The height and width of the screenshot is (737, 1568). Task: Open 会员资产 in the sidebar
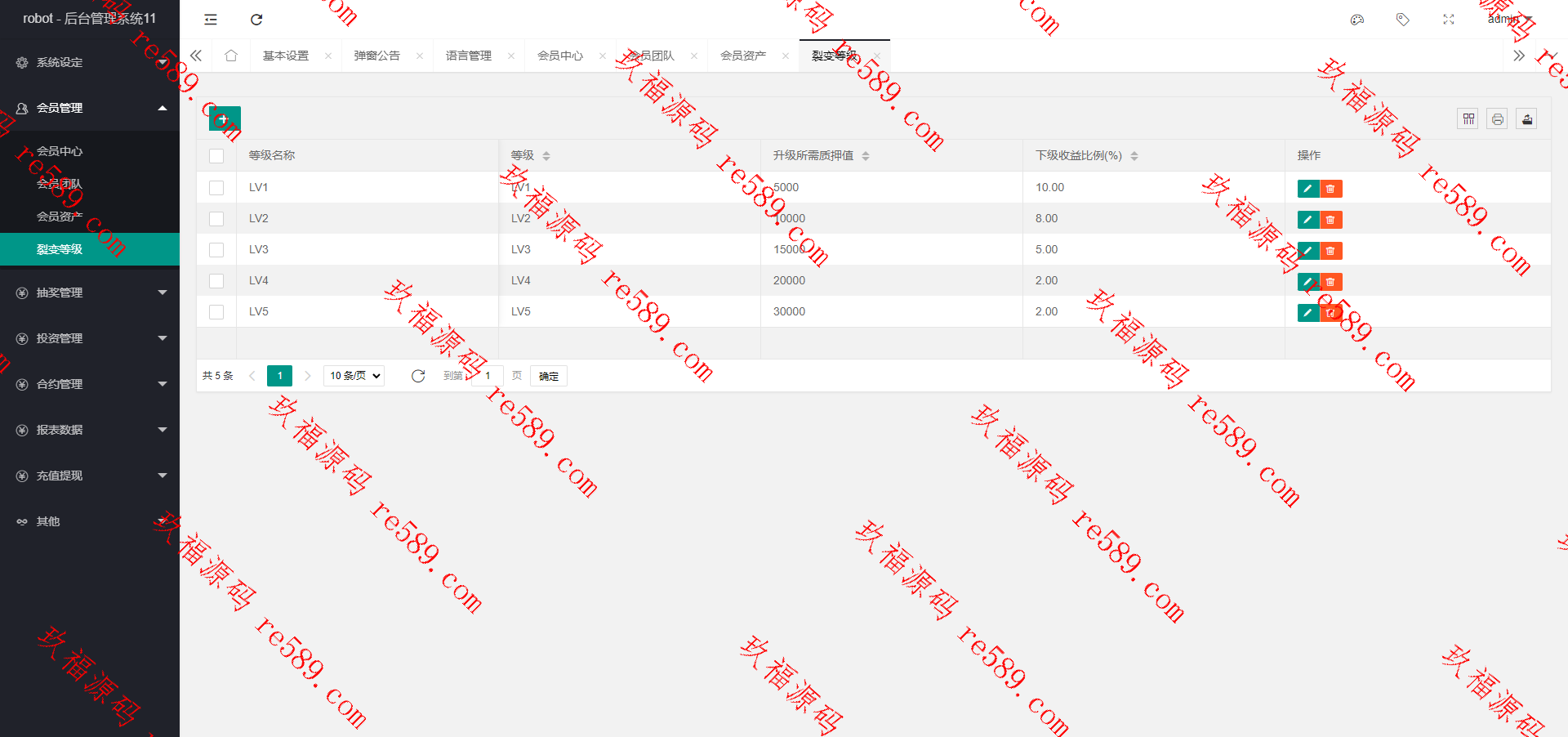point(90,217)
